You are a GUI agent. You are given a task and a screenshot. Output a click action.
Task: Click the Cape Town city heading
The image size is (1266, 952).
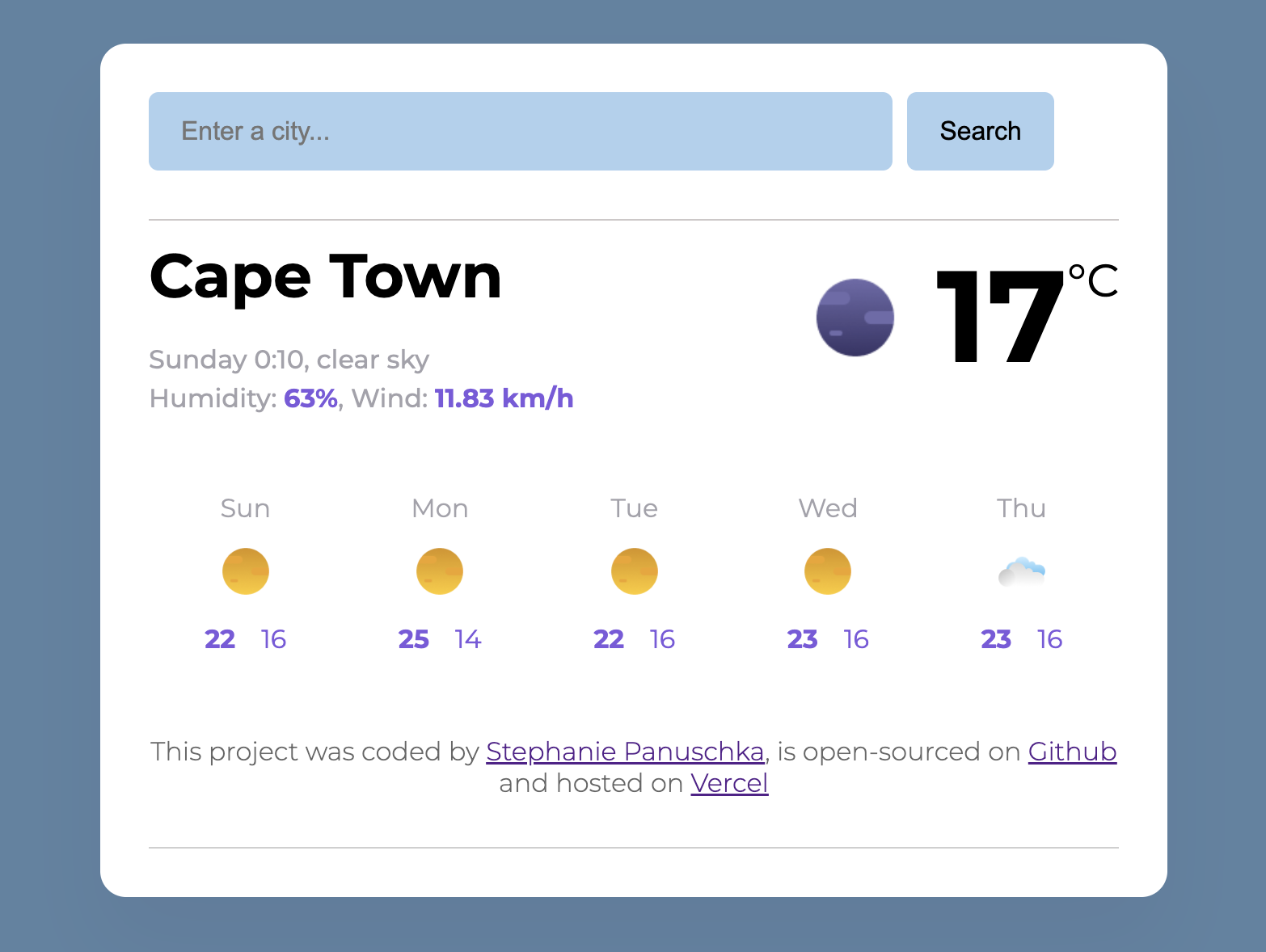325,276
